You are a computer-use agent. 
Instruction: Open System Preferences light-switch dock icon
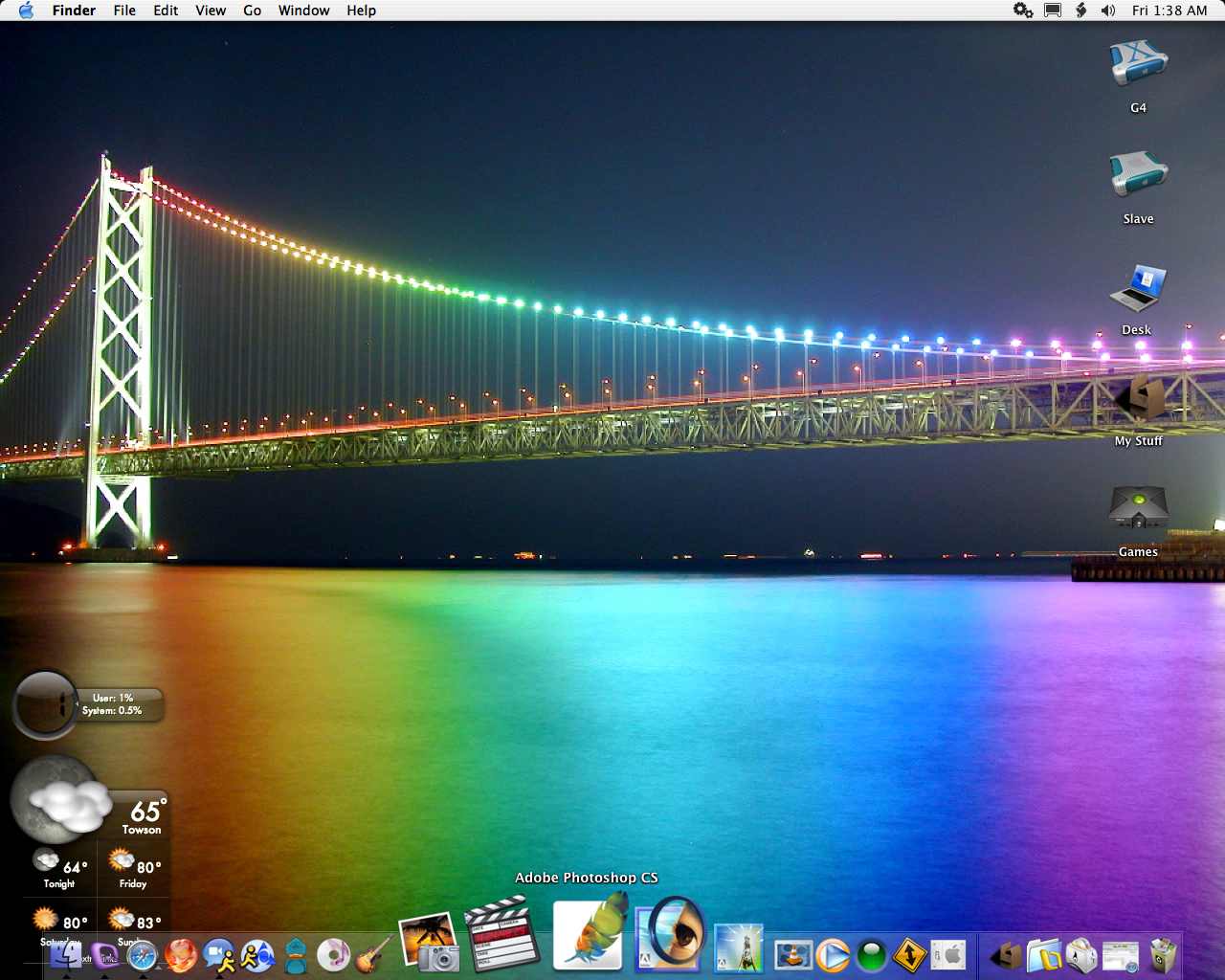(x=947, y=954)
